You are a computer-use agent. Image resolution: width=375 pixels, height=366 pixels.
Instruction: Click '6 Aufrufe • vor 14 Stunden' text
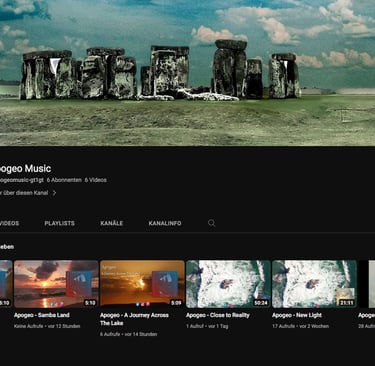click(x=128, y=334)
